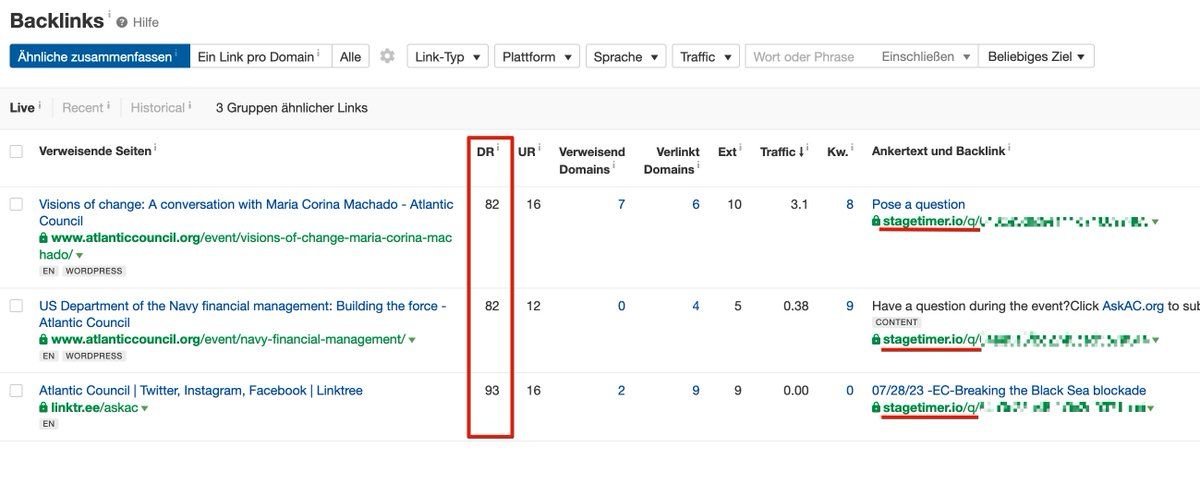
Task: Click the Wort oder Phrase search field
Action: point(808,57)
